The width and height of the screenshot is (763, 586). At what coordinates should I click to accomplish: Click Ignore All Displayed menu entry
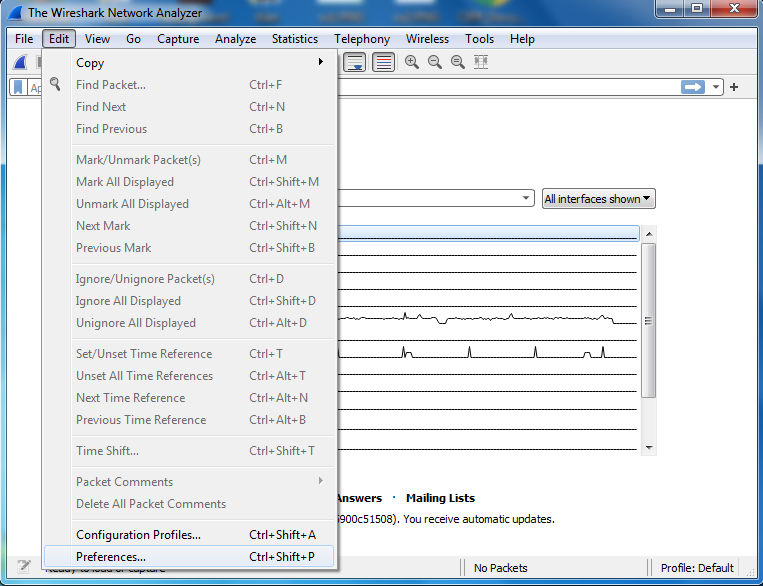point(189,300)
